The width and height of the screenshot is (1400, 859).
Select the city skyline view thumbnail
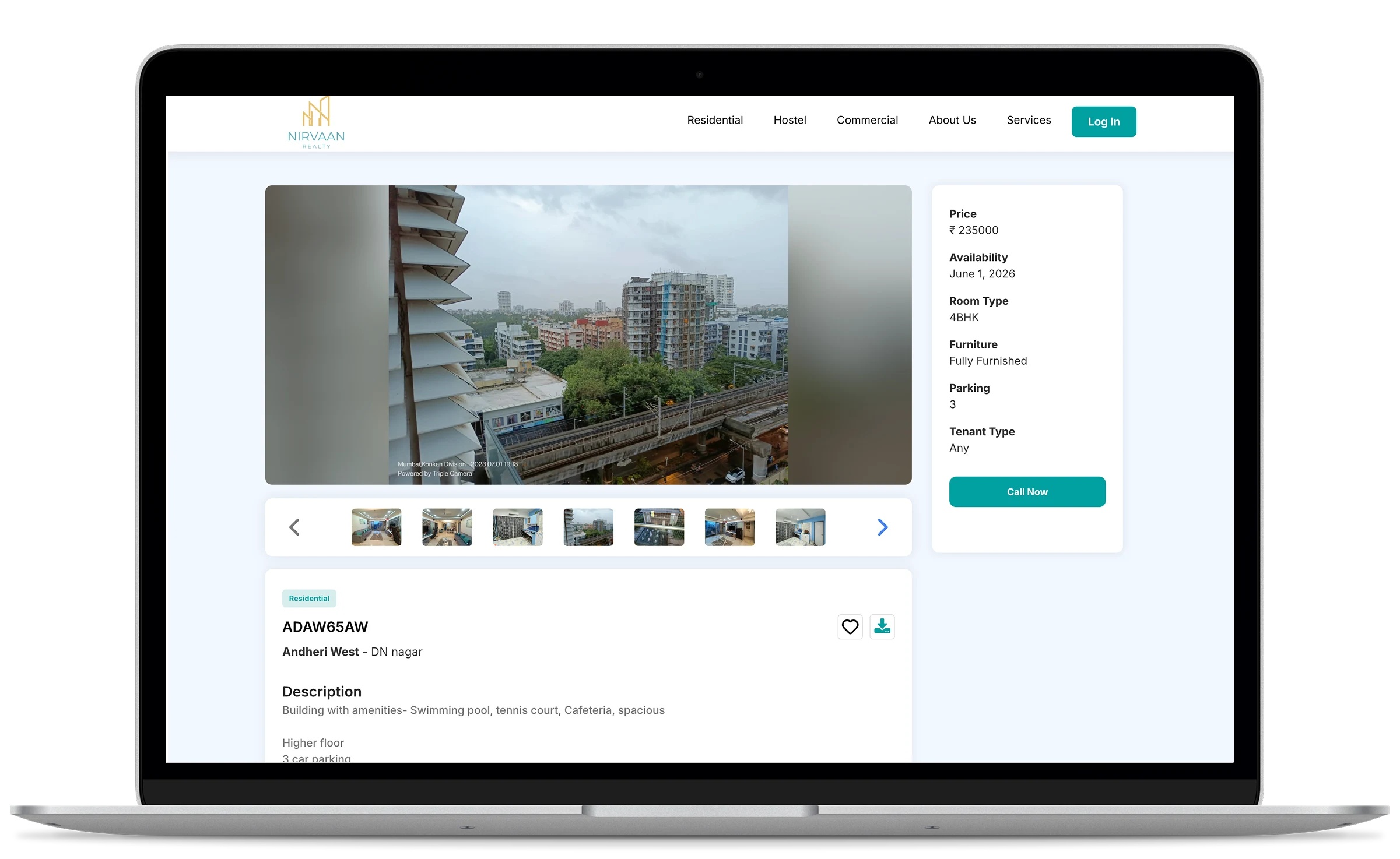coord(588,527)
